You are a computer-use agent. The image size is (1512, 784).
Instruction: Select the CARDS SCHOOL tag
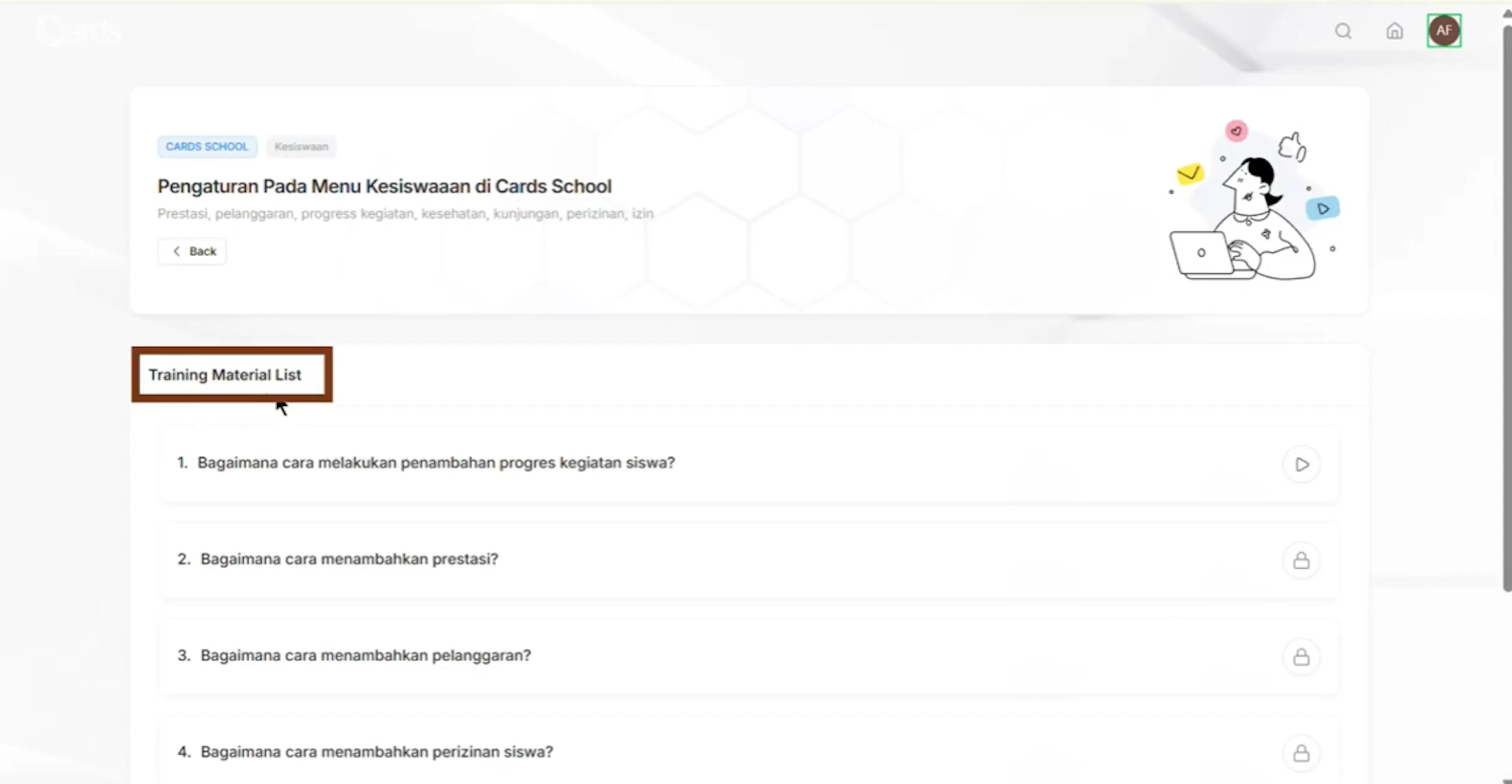pos(207,146)
